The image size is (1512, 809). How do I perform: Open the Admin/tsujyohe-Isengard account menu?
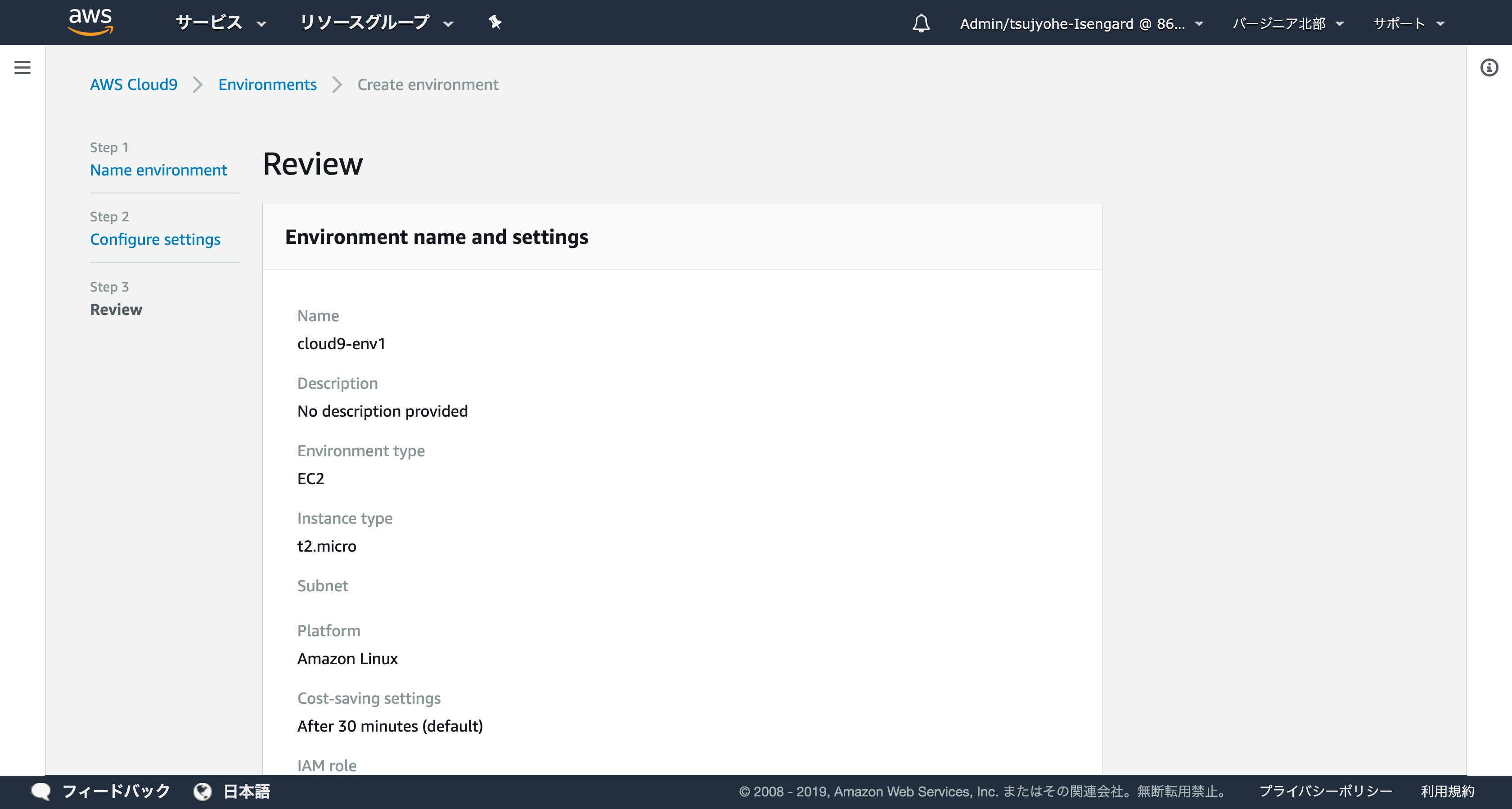1081,23
